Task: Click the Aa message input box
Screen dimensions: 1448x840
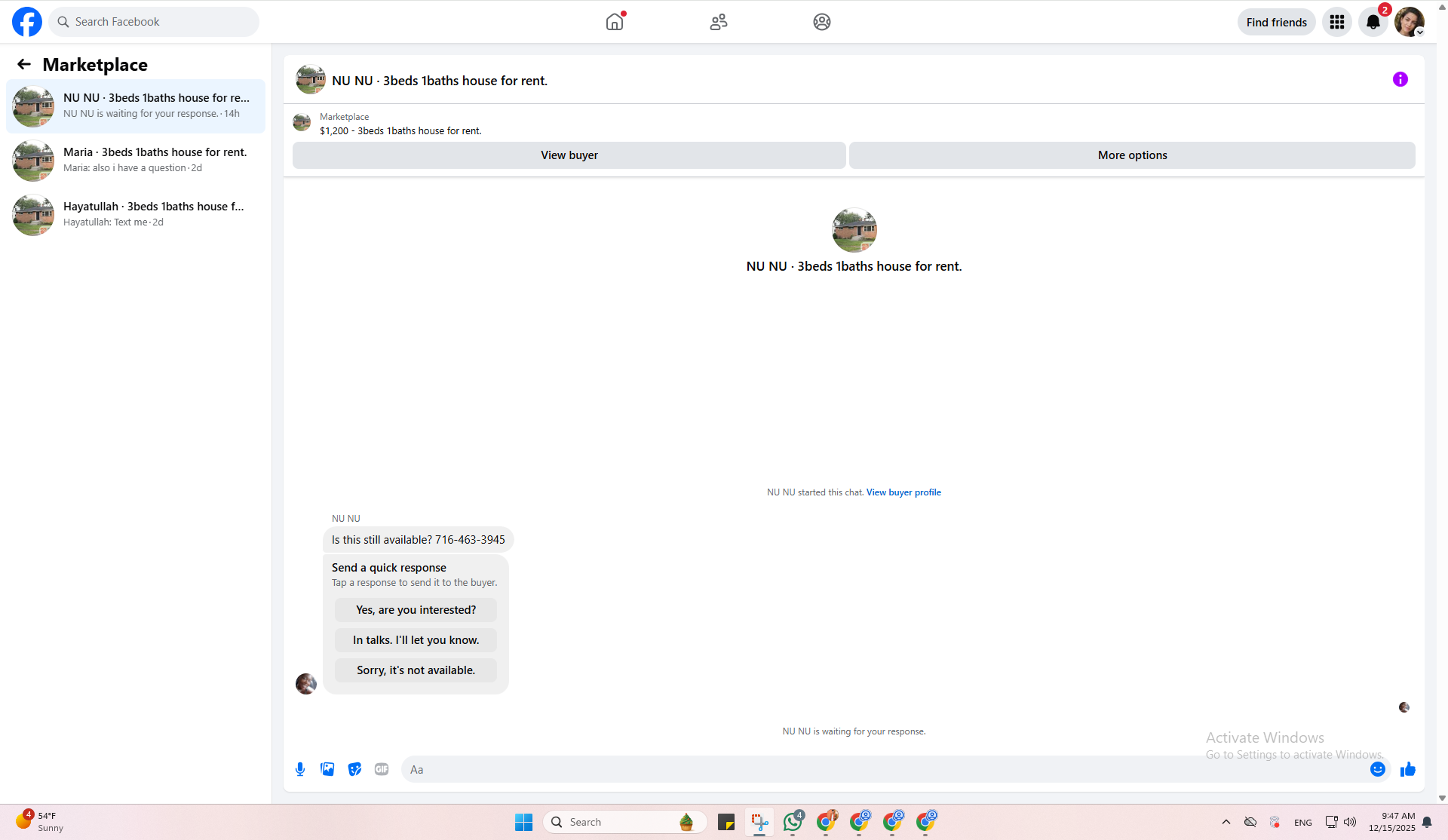Action: (x=885, y=769)
